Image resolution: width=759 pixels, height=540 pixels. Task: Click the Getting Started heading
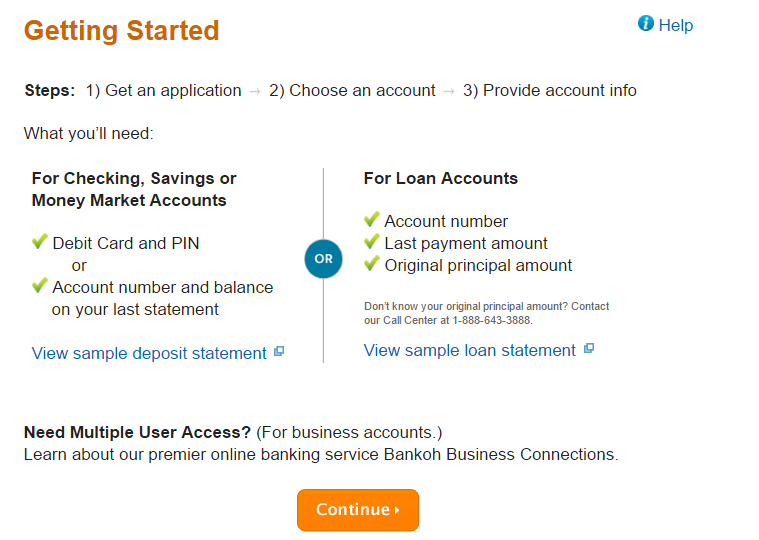(121, 30)
